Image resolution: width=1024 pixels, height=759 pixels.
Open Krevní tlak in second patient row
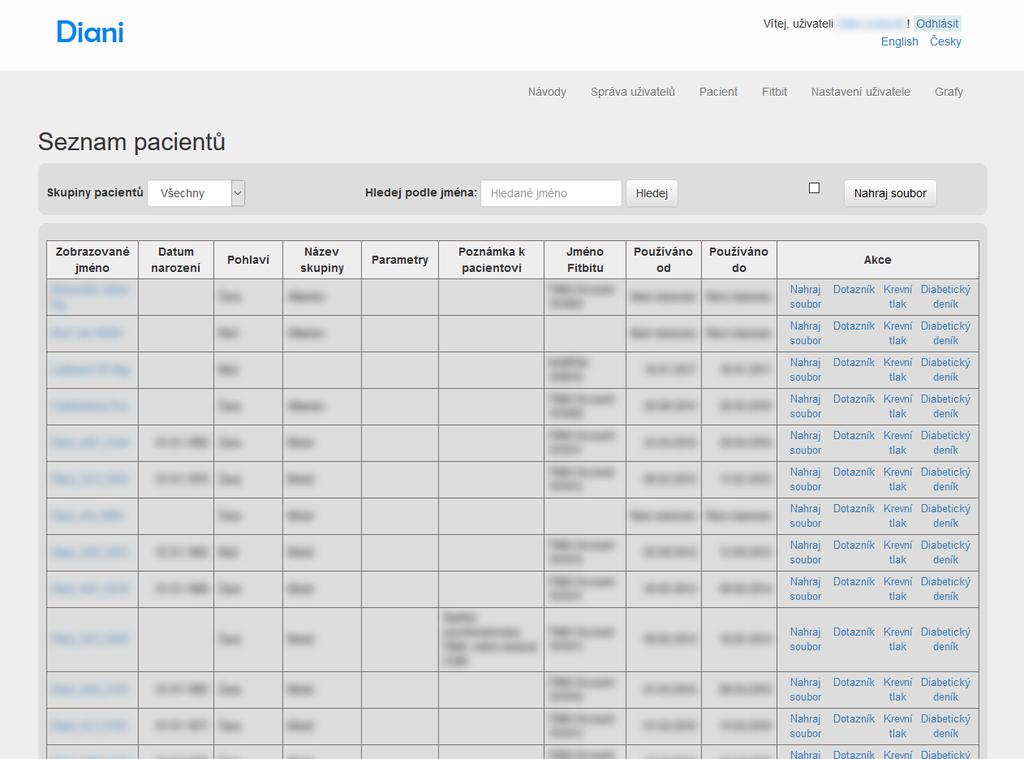click(897, 333)
